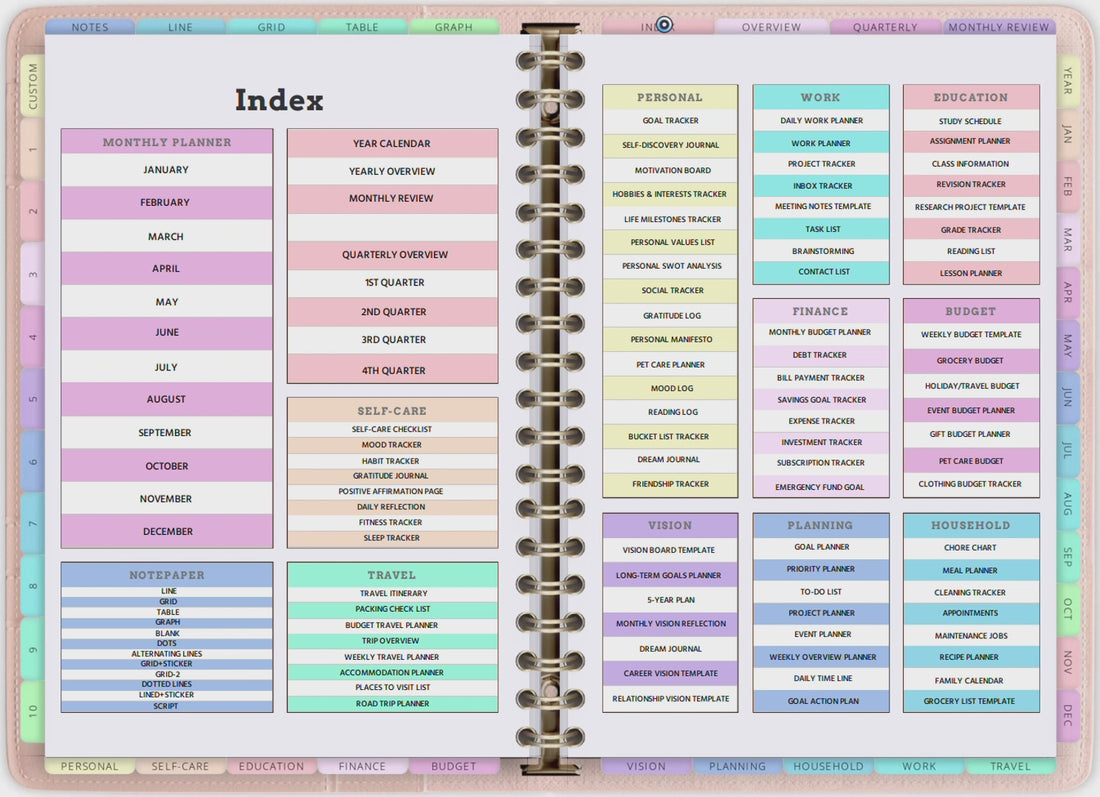The image size is (1100, 797).
Task: Jump to the HOUSEHOLD bottom tab
Action: click(x=829, y=766)
